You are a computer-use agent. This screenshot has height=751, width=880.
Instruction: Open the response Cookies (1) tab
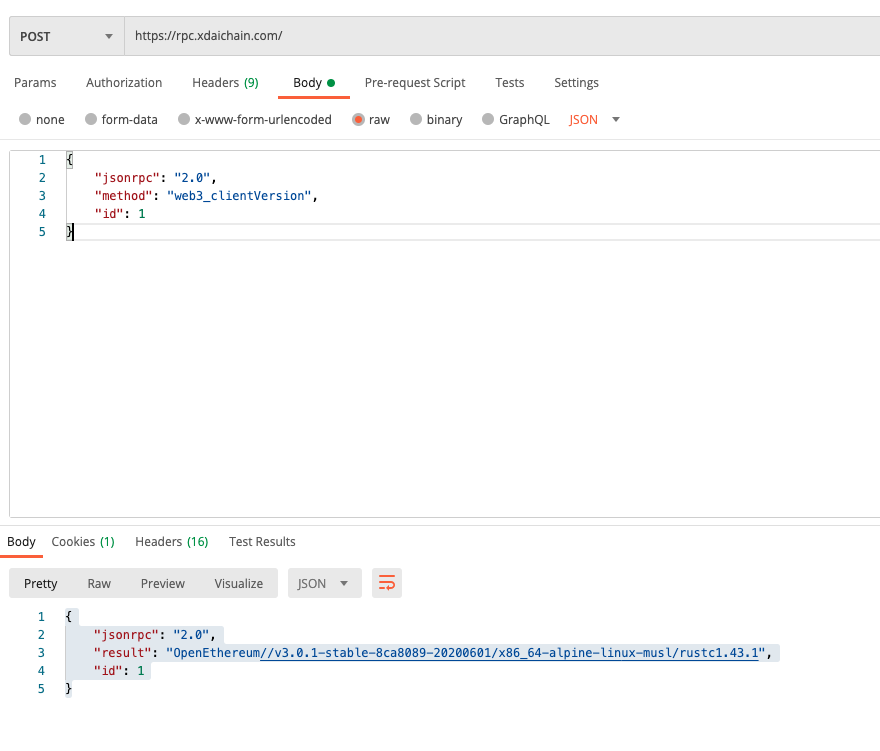coord(83,542)
